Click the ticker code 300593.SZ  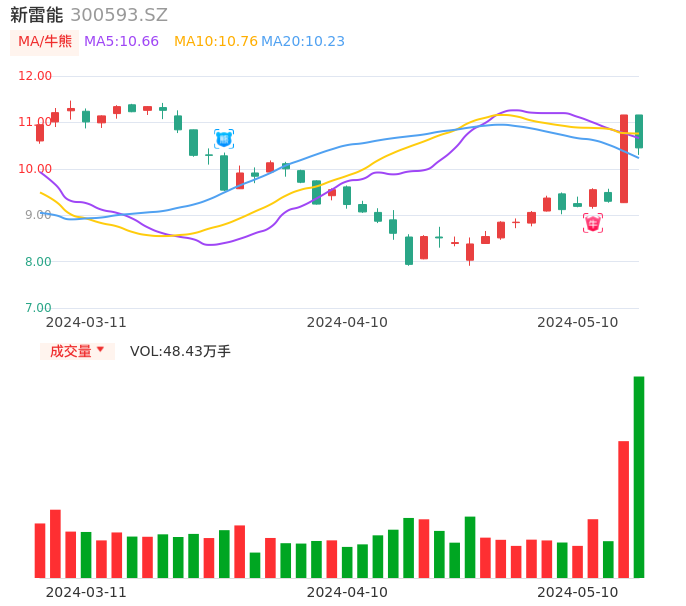[119, 15]
